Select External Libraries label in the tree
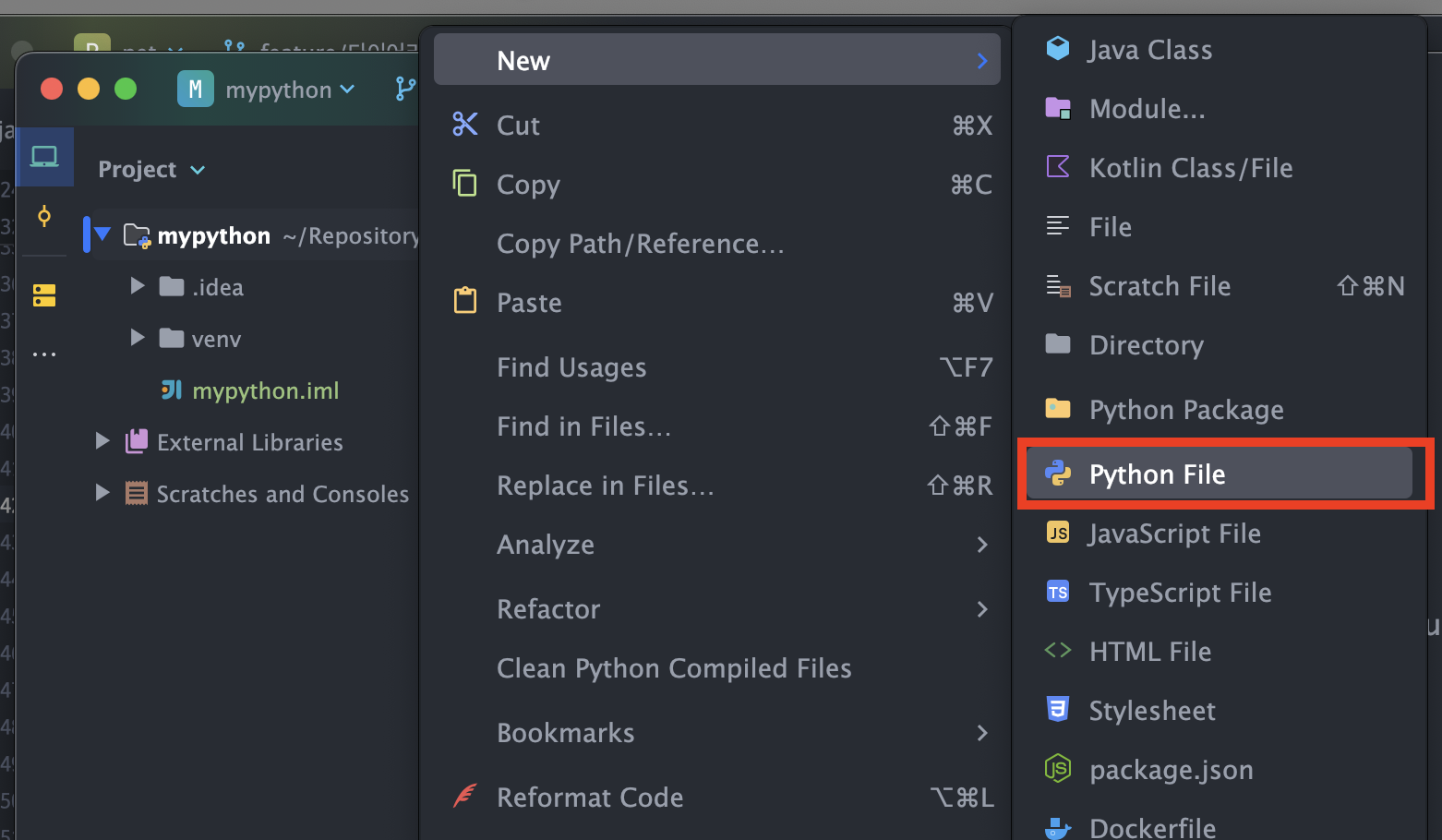Image resolution: width=1442 pixels, height=840 pixels. tap(250, 442)
